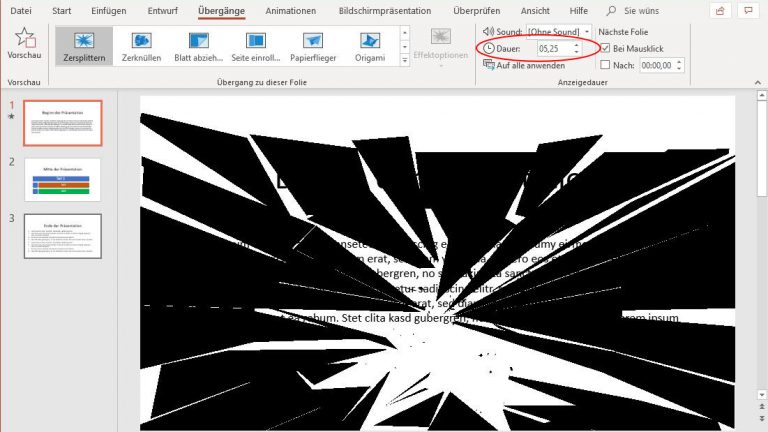Enable the Nach timing checkbox
768x432 pixels.
[x=605, y=65]
